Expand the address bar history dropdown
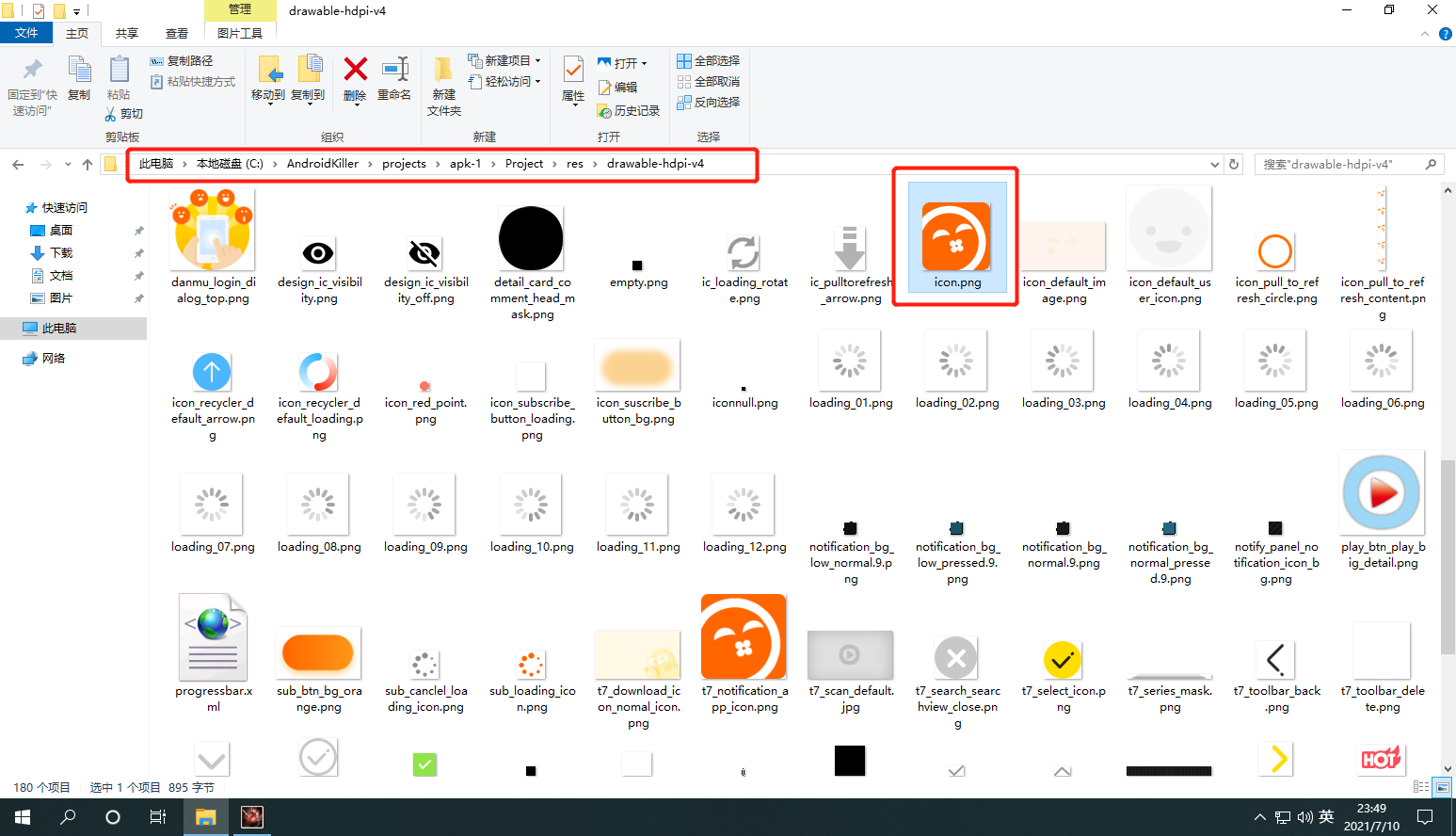 coord(1214,164)
